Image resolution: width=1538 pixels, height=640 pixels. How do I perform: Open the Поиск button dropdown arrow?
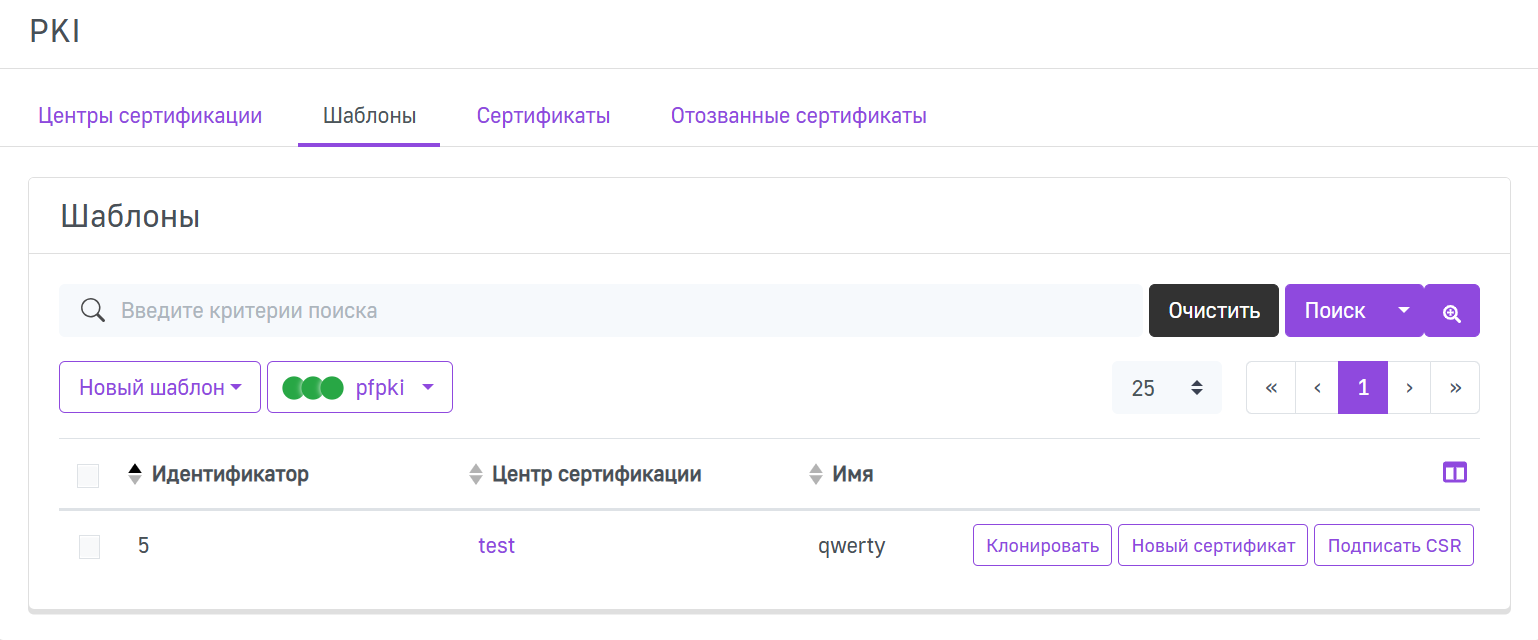[1404, 311]
